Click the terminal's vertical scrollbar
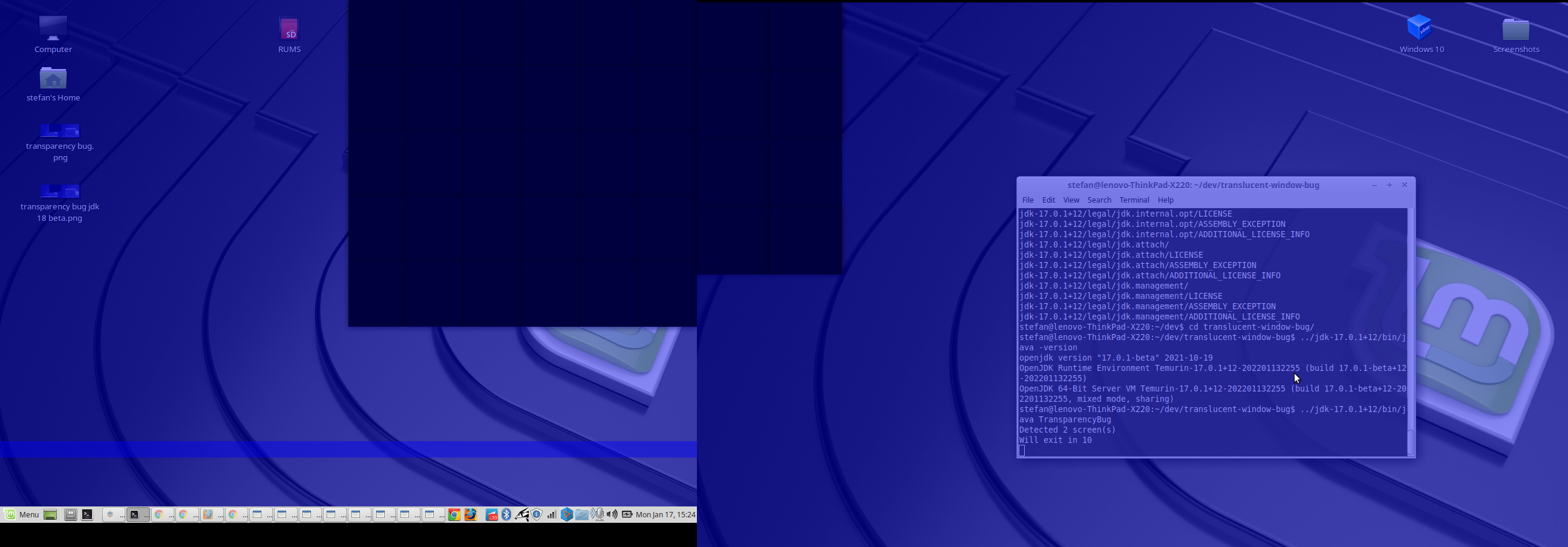The height and width of the screenshot is (547, 1568). pyautogui.click(x=1410, y=332)
